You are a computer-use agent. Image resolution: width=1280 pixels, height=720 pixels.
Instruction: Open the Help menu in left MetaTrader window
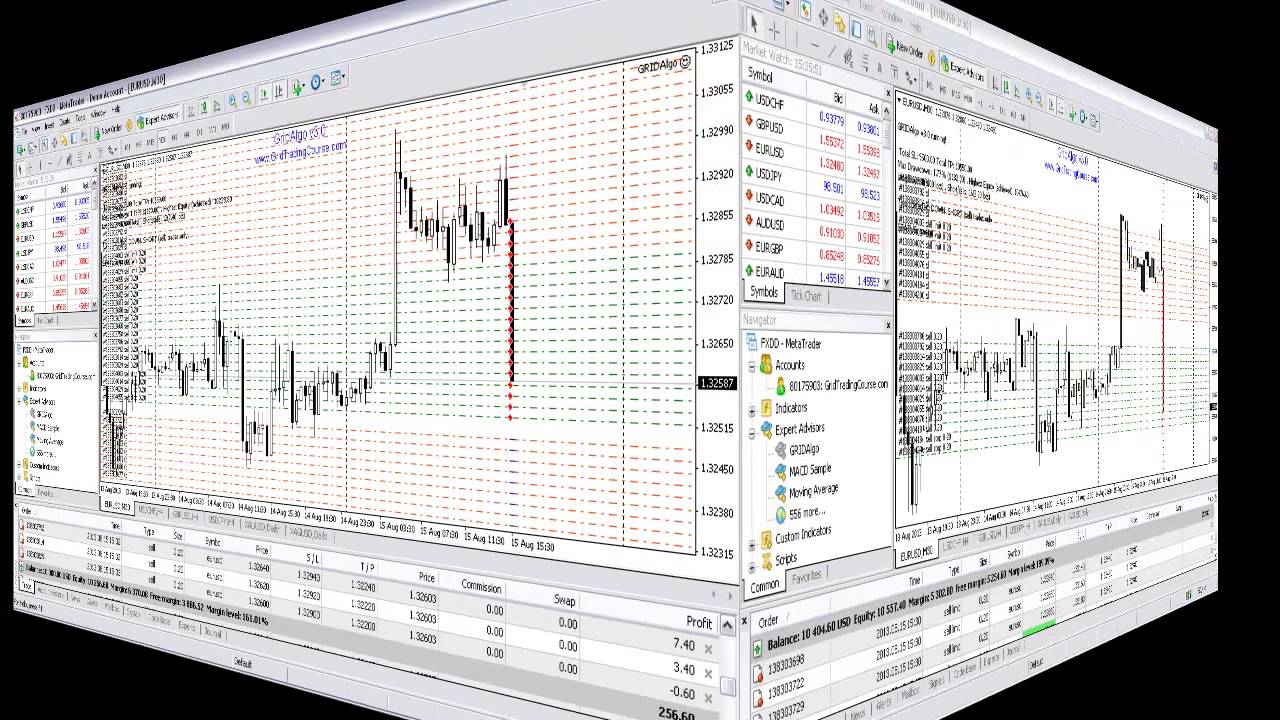click(116, 109)
